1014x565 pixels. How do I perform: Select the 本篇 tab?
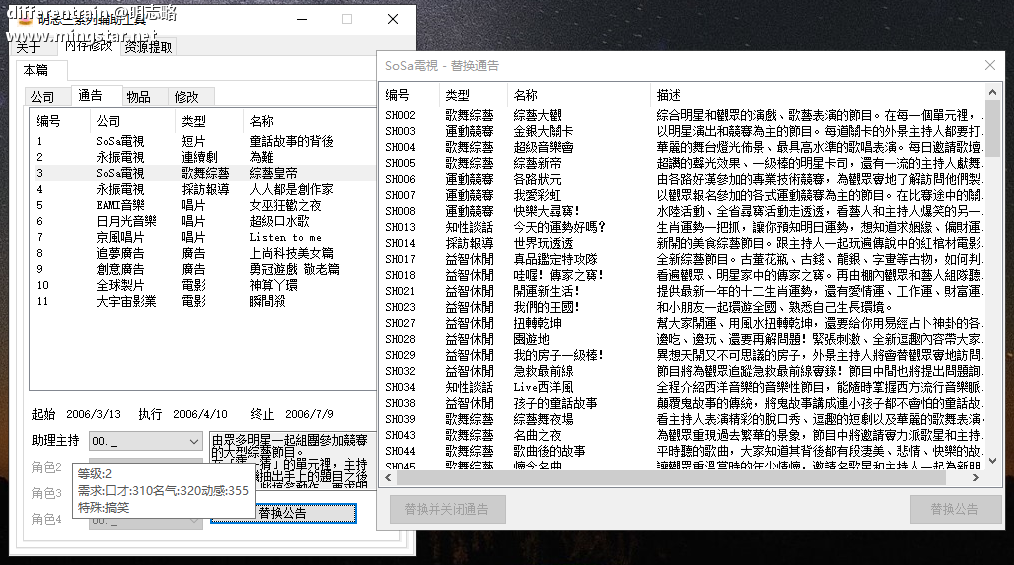click(35, 70)
